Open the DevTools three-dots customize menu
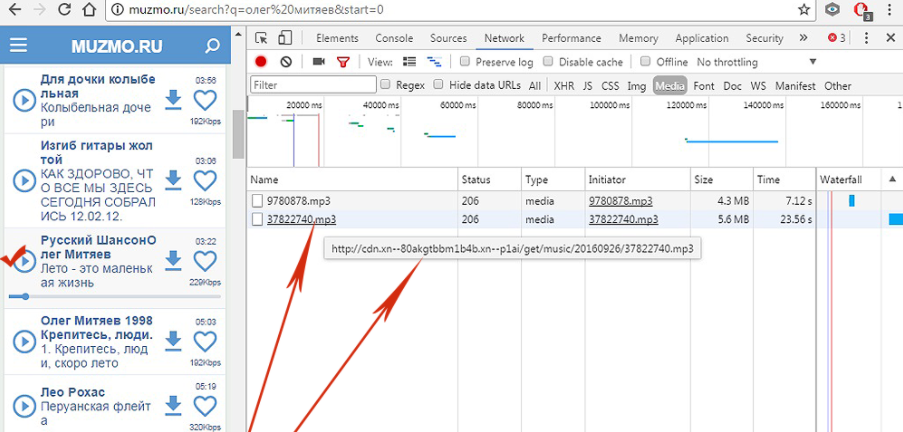903x432 pixels. 867,38
